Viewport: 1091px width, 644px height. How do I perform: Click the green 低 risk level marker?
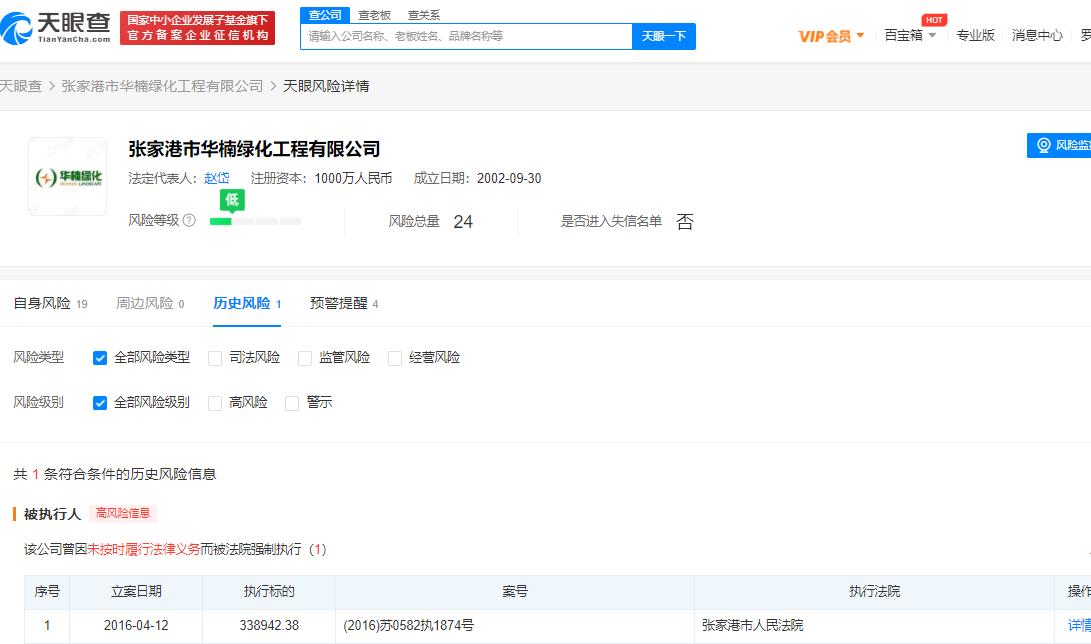pos(232,200)
